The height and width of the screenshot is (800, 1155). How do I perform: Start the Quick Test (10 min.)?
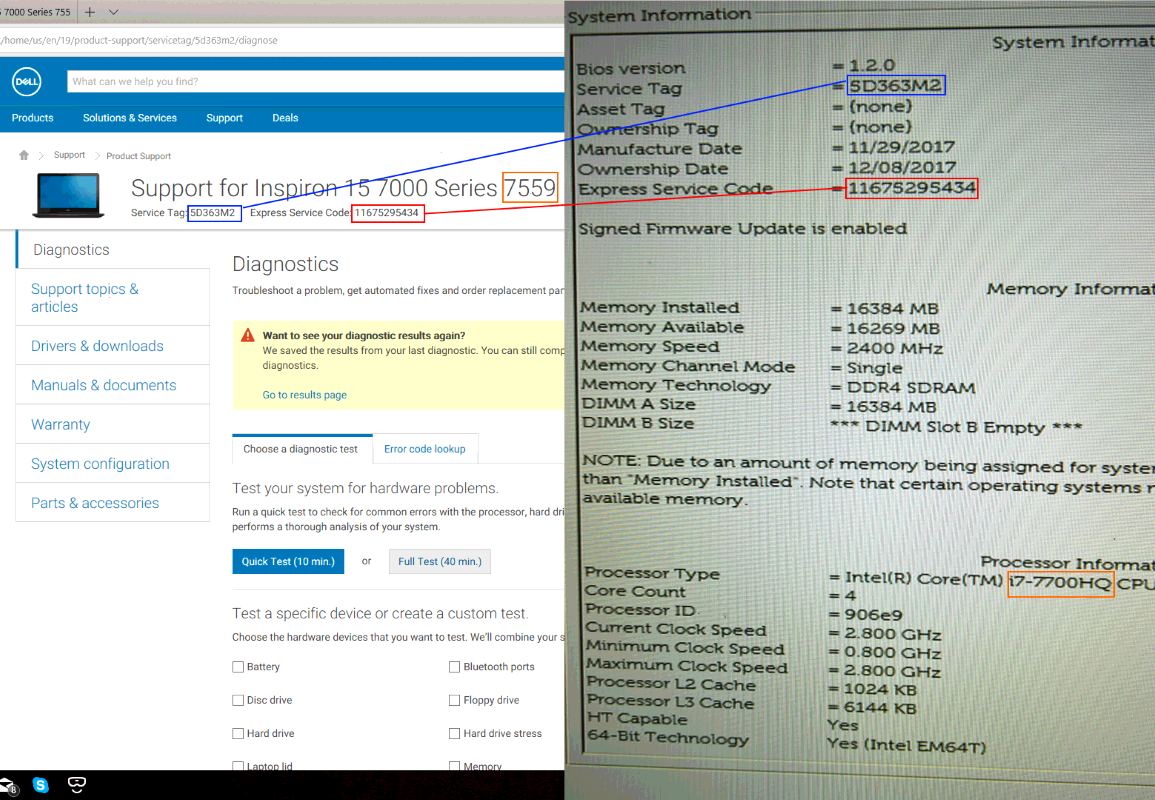[288, 561]
